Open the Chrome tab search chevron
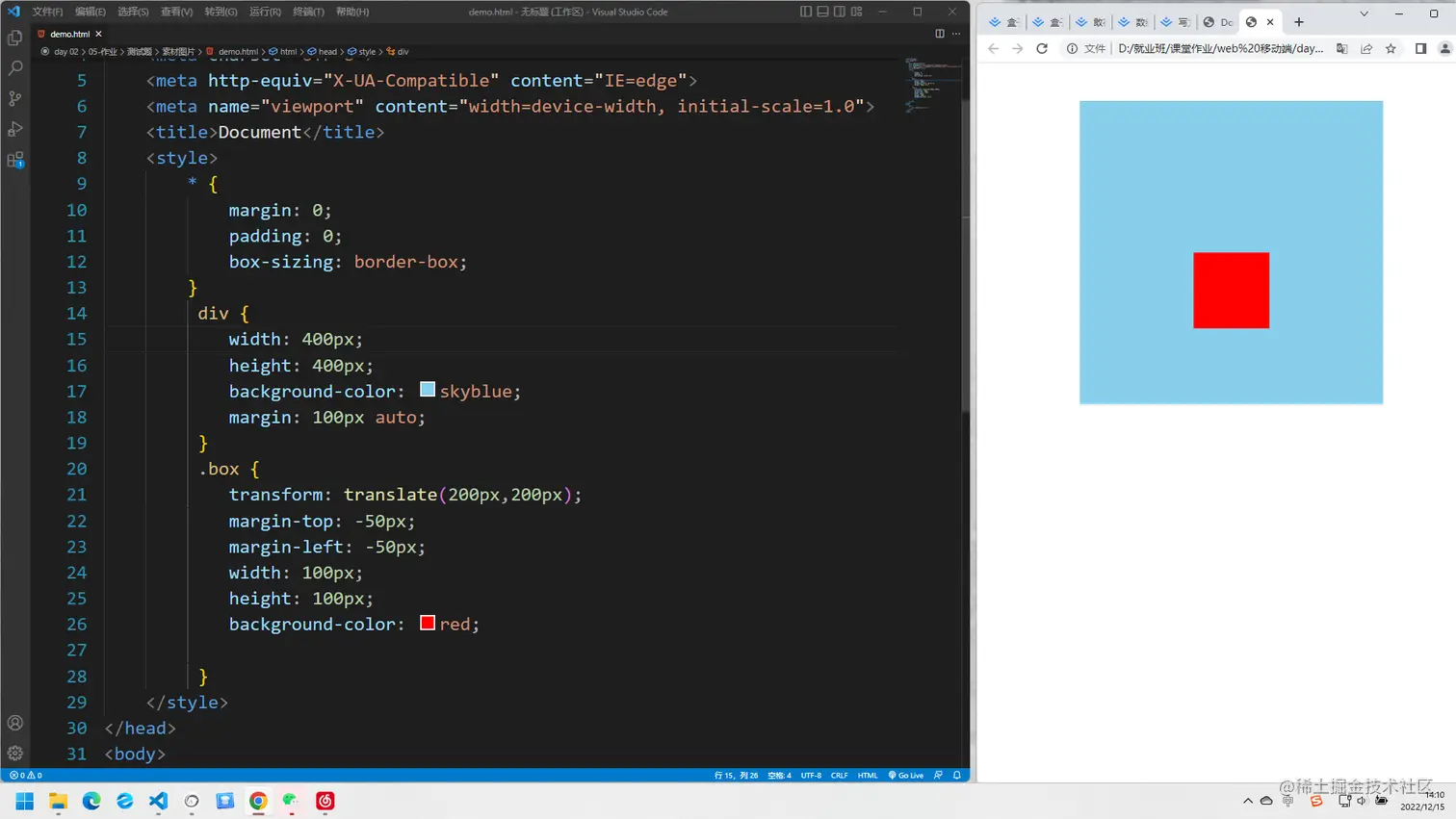 click(1365, 13)
